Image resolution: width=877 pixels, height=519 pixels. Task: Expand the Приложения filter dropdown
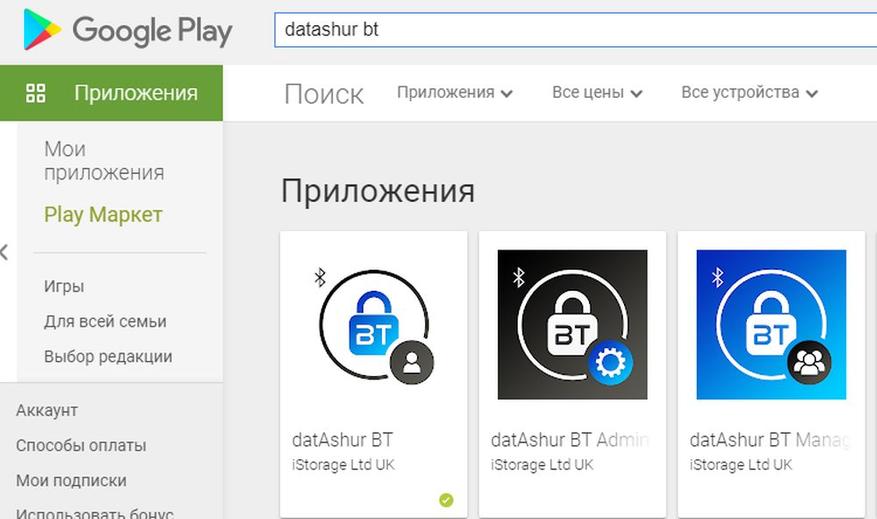[455, 93]
